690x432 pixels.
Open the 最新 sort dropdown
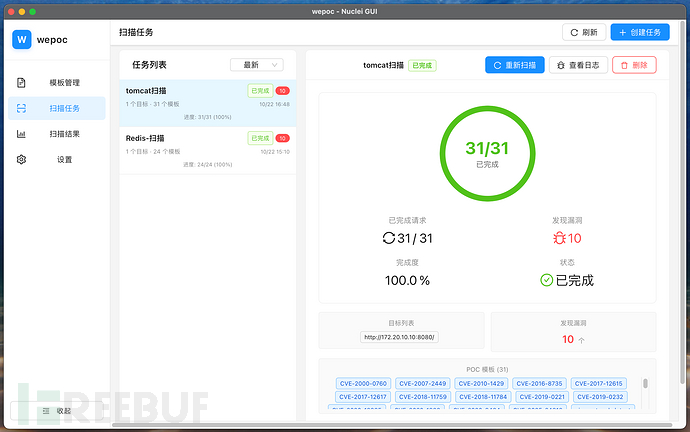[x=256, y=65]
